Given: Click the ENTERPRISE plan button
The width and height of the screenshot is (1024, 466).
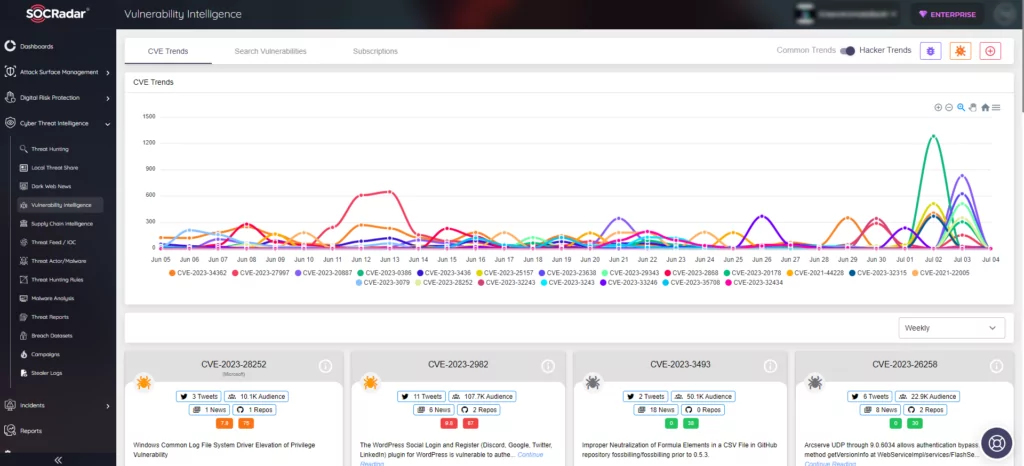Looking at the screenshot, I should coord(947,14).
